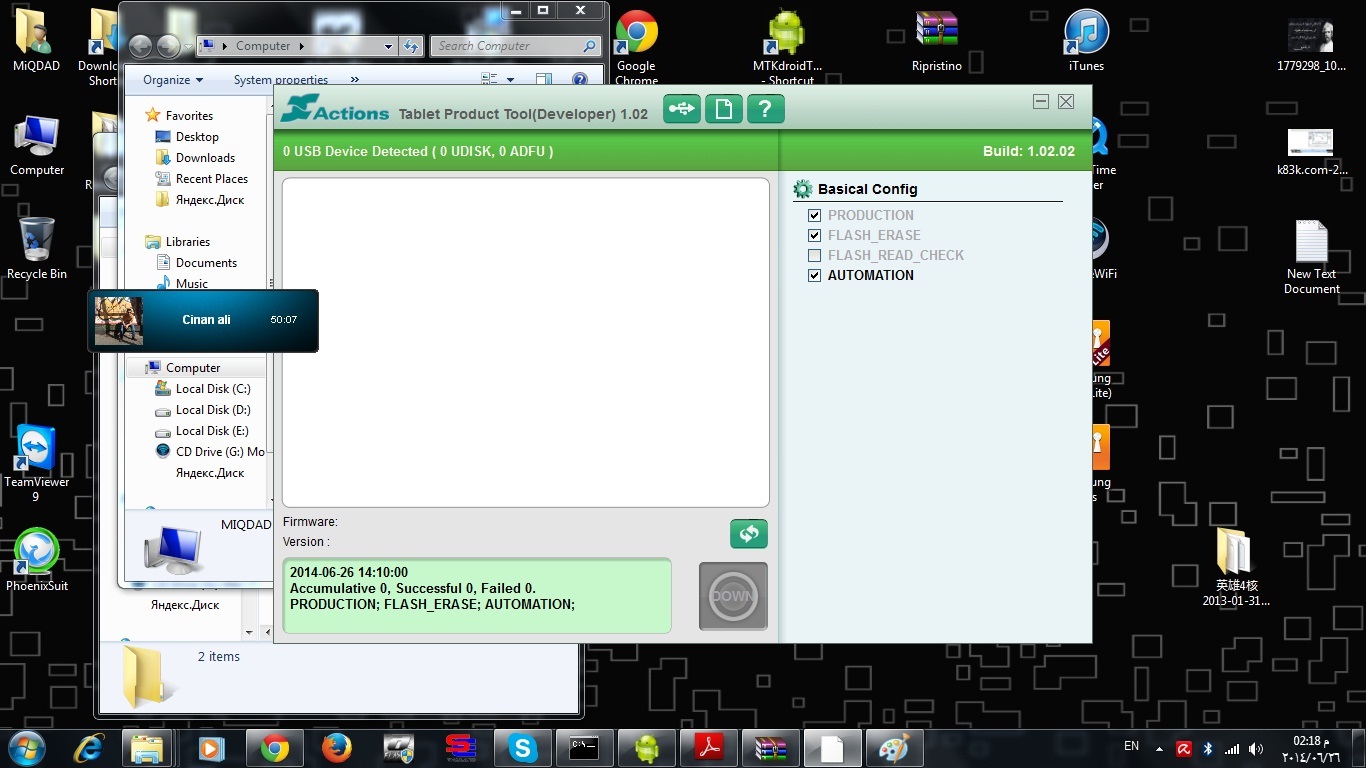Open Firefox from taskbar

click(337, 748)
